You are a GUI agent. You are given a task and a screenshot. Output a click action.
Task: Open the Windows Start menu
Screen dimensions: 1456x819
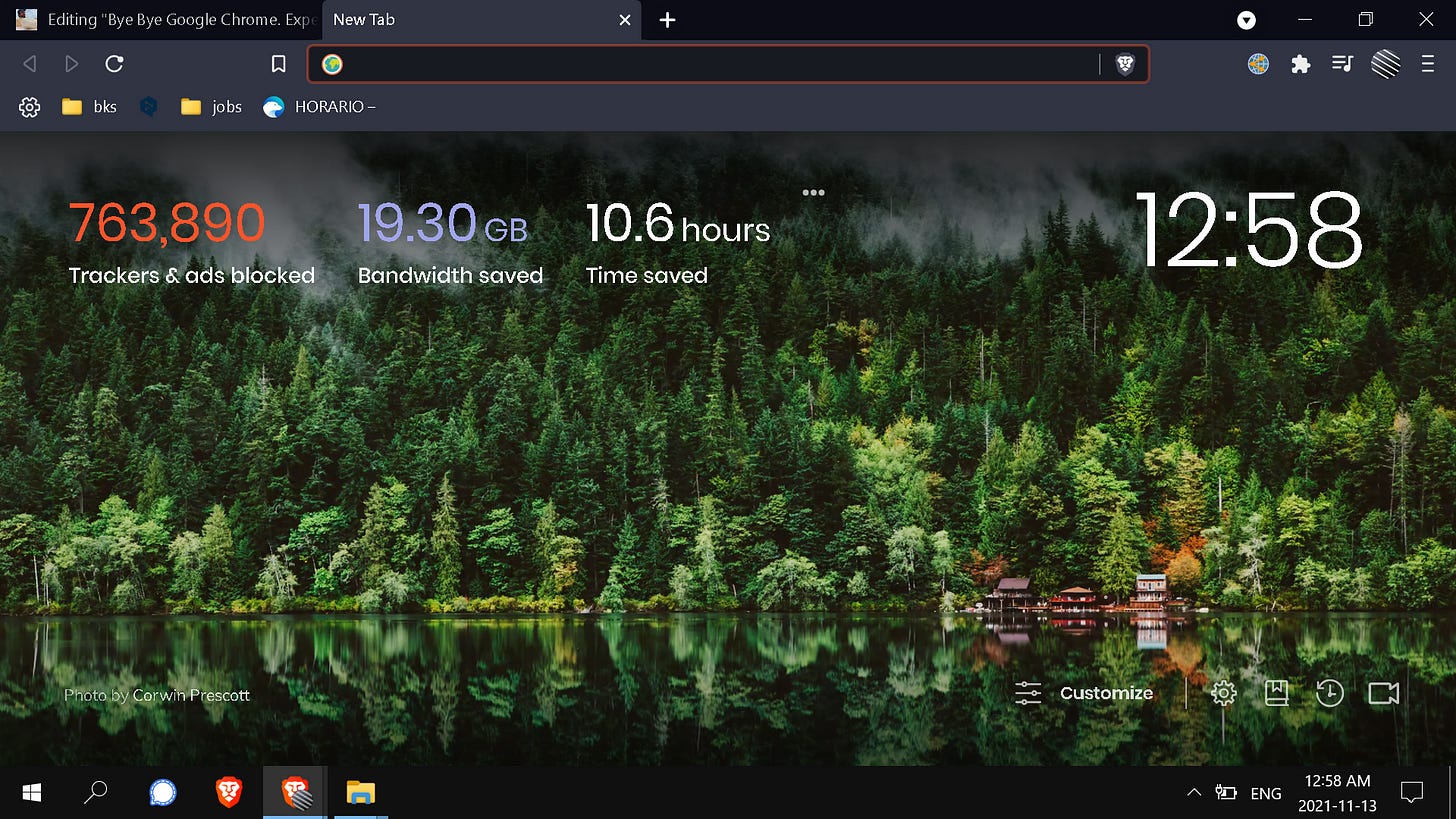[32, 793]
